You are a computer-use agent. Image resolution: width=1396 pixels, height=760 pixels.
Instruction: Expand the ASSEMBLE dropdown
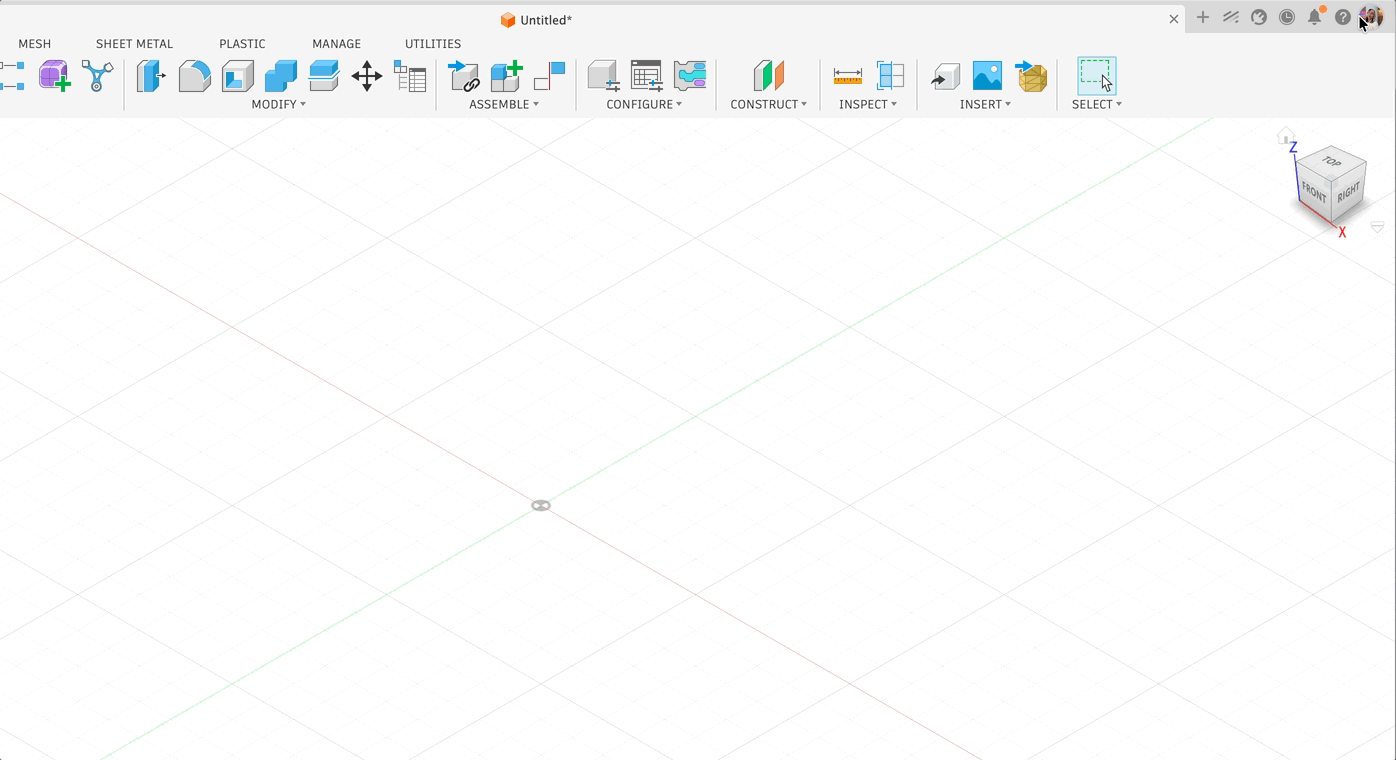[x=504, y=104]
